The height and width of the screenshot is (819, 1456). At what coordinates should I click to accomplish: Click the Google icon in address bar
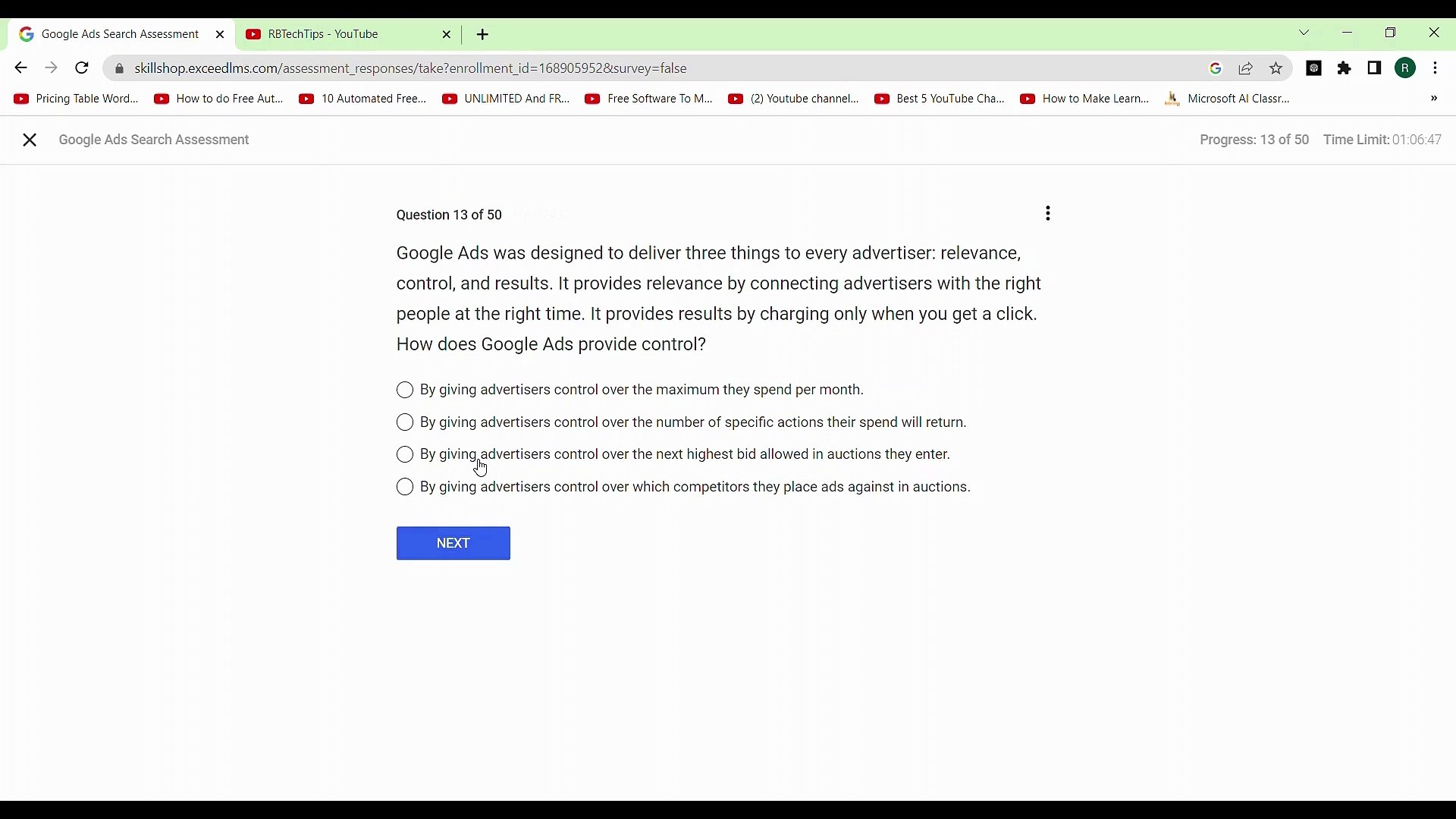click(x=1216, y=68)
